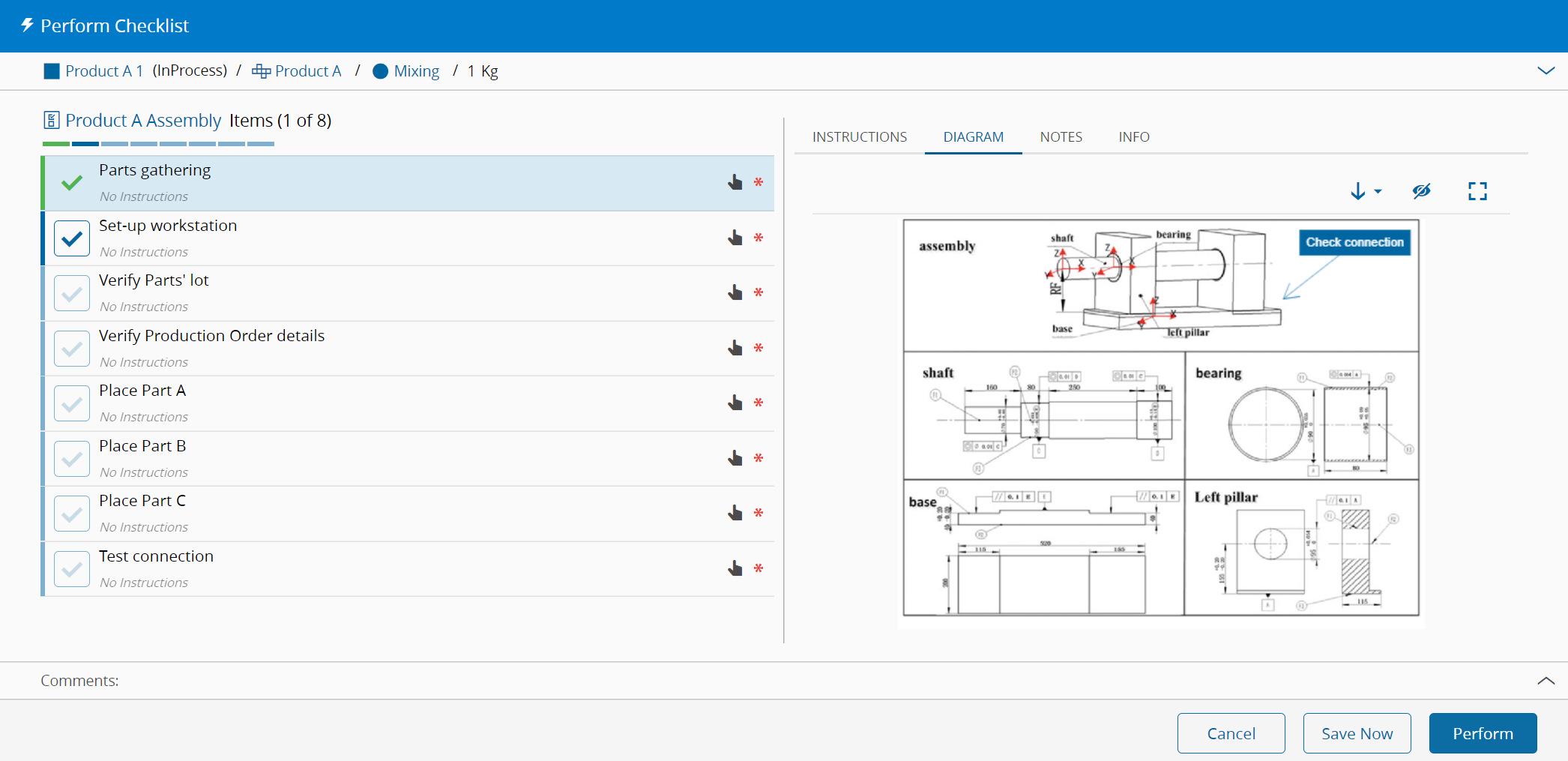Switch to the Instructions tab

pyautogui.click(x=859, y=137)
